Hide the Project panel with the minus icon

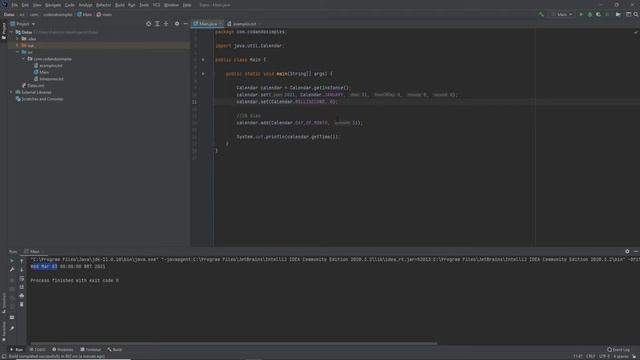click(x=185, y=24)
